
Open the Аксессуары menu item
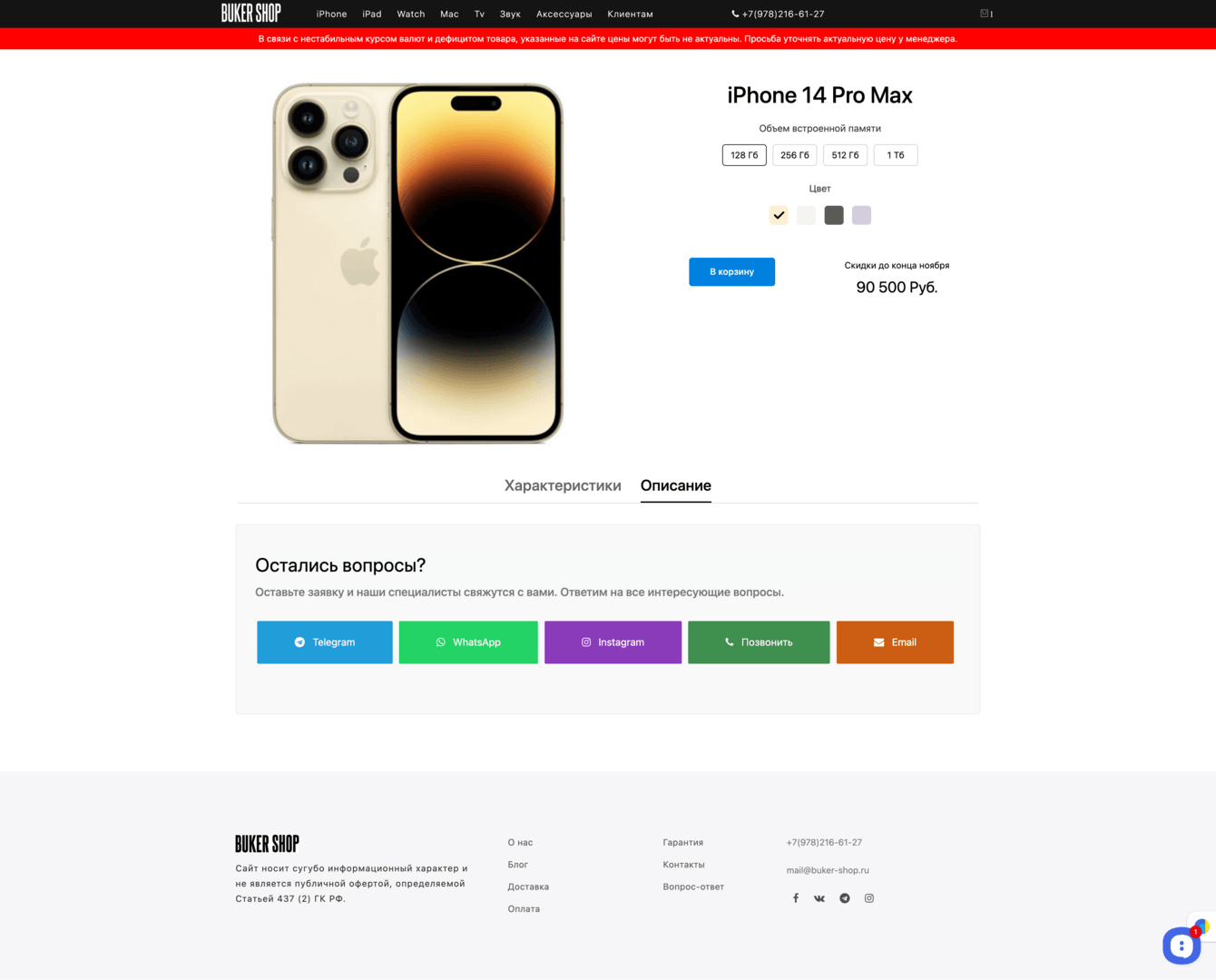(x=564, y=14)
